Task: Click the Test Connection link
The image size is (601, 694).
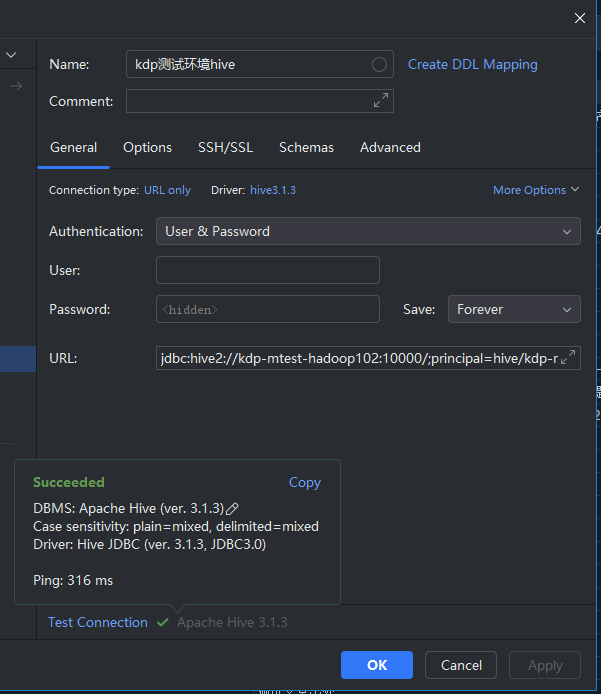Action: point(98,622)
